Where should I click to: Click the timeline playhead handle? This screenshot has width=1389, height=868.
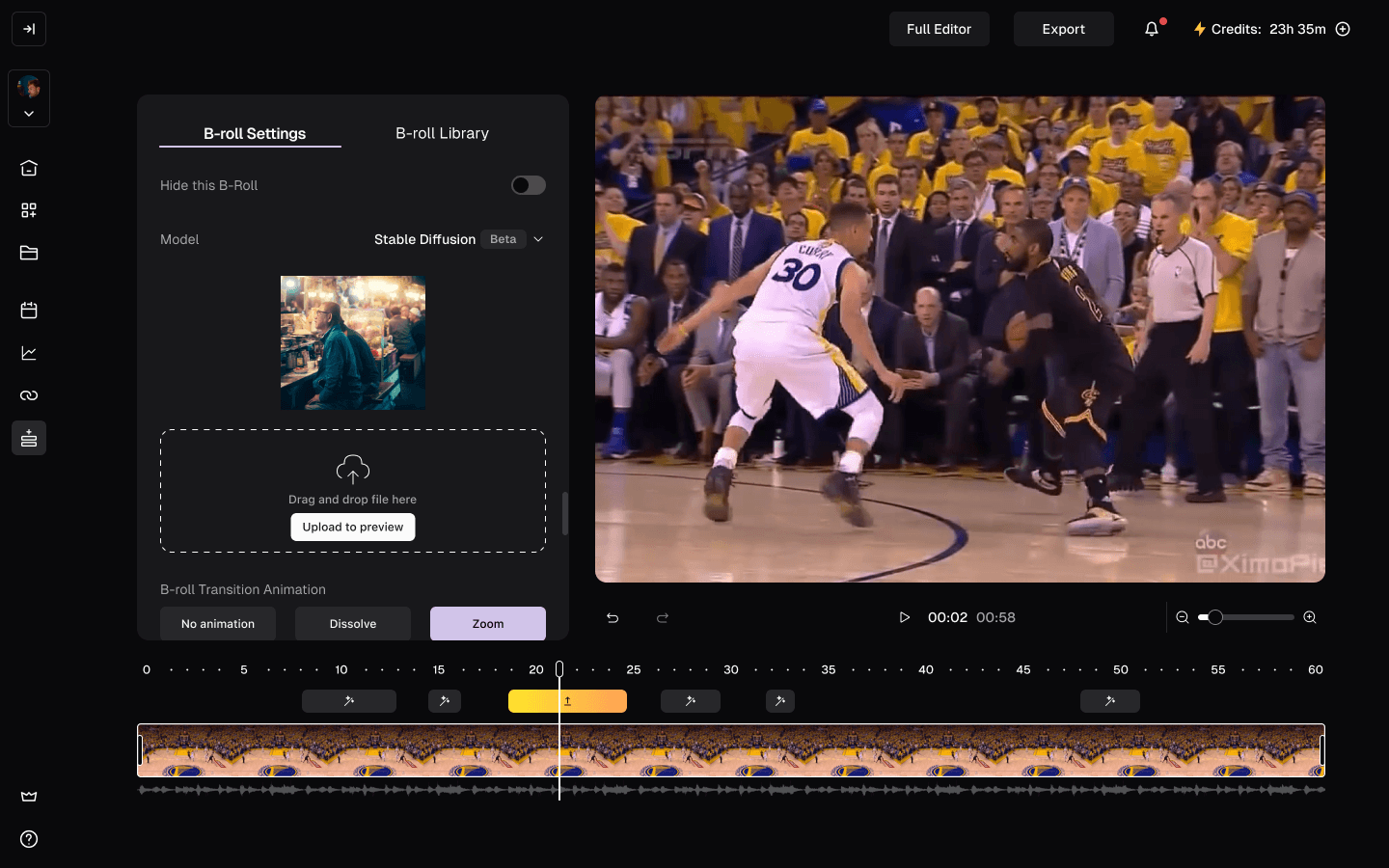click(559, 669)
